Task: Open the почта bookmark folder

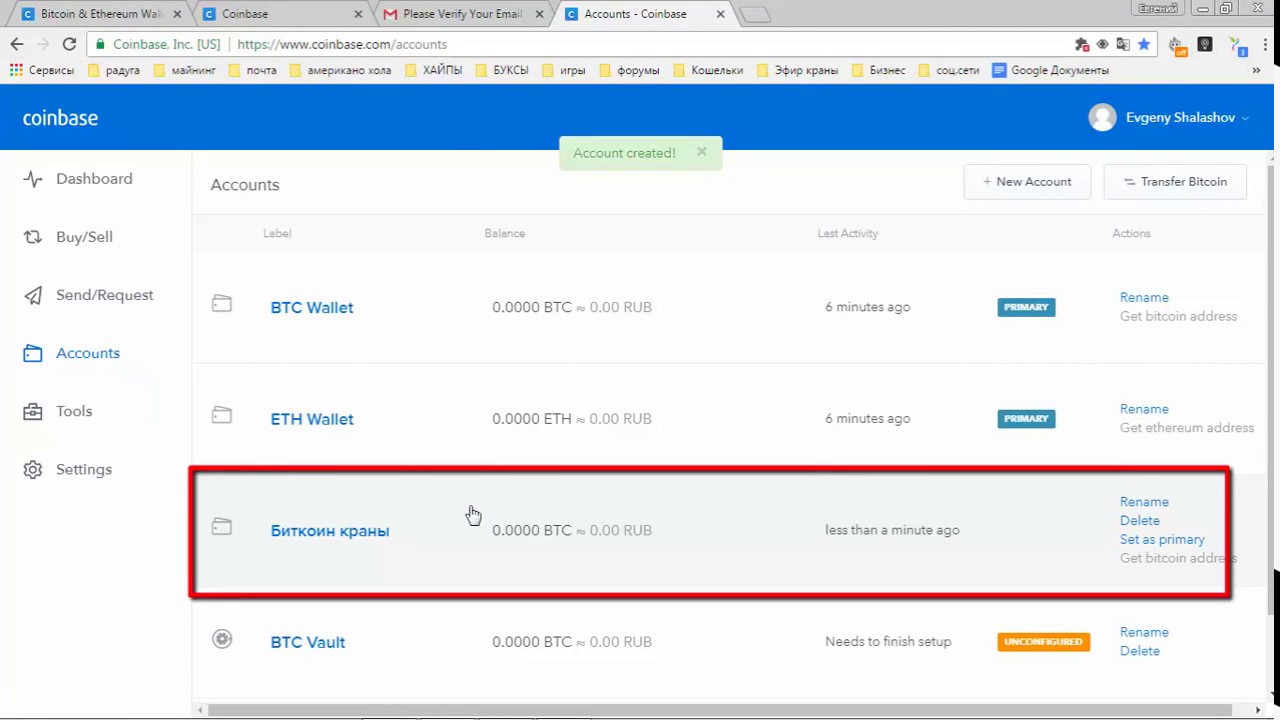Action: [252, 70]
